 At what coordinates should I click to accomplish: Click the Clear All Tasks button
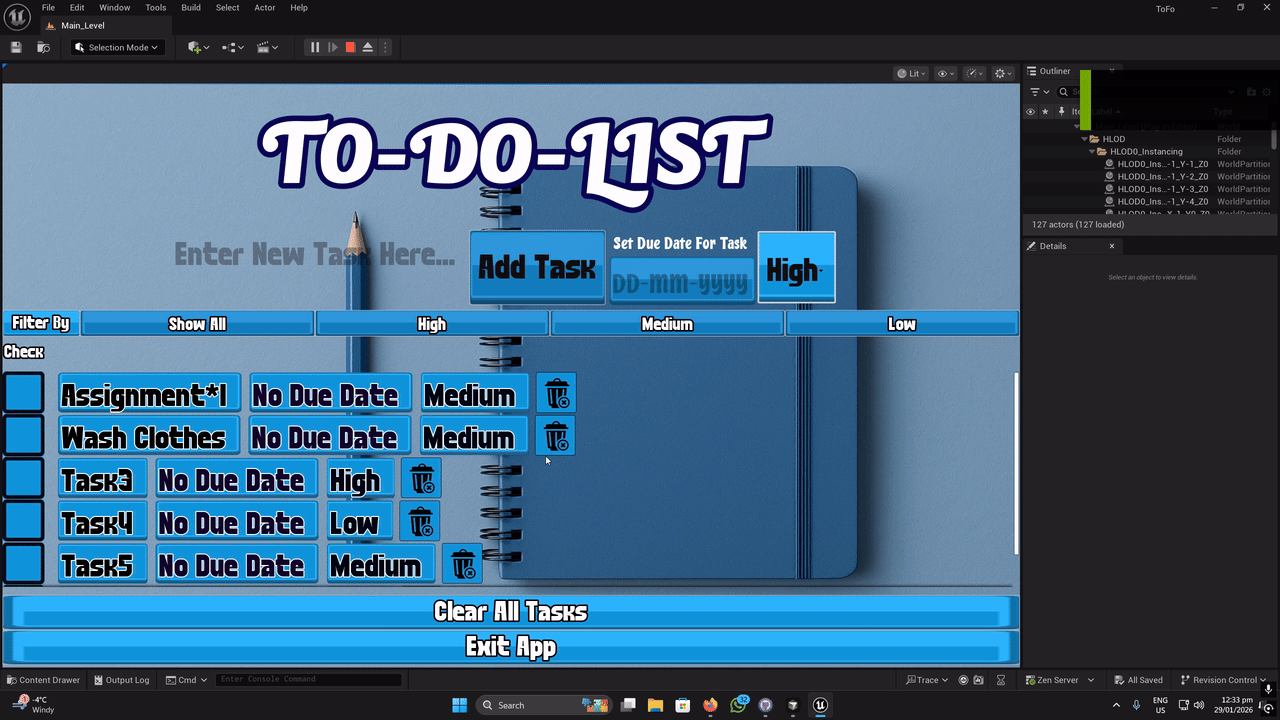pos(510,611)
